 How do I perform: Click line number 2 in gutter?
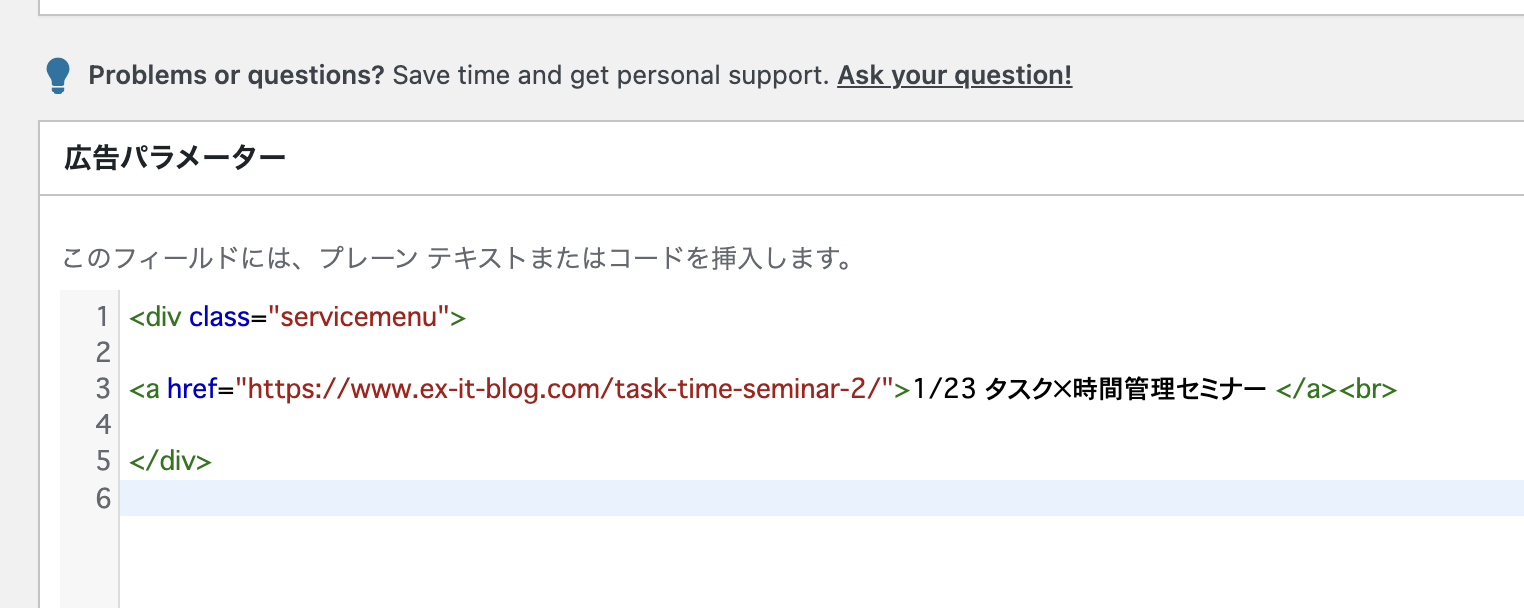tap(102, 352)
